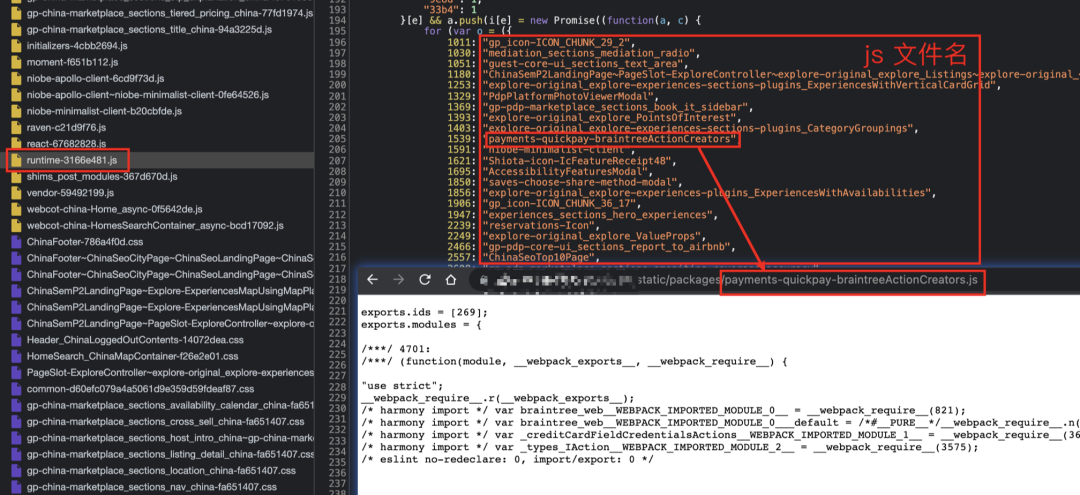Screen dimensions: 1080x495
Task: Click the __webpack_require__.r(__webpack_exports__) line
Action: 498,398
